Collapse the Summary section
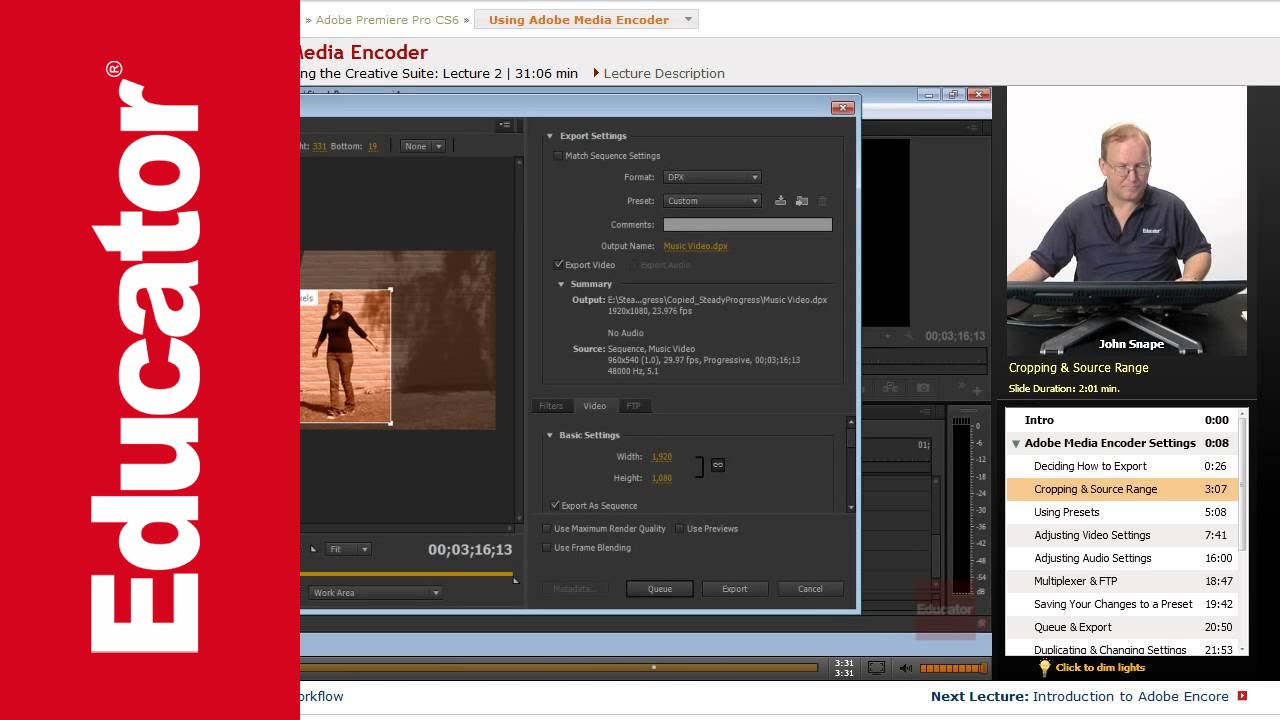The image size is (1280, 720). (x=561, y=284)
